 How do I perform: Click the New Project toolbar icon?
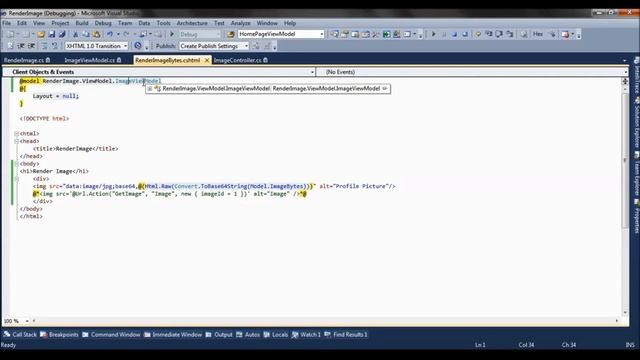click(11, 34)
